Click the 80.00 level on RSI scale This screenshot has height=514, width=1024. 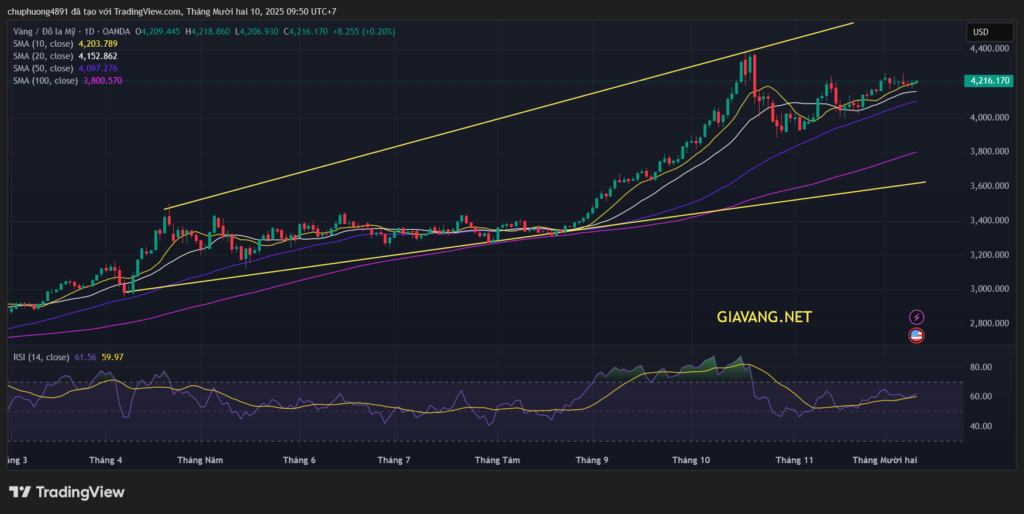click(981, 367)
